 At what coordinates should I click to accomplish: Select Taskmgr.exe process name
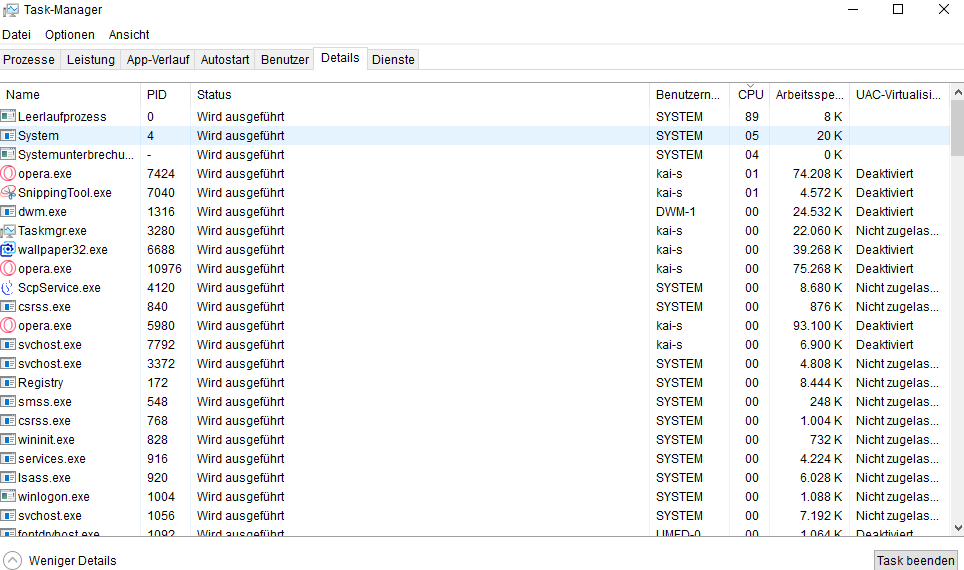[x=52, y=231]
